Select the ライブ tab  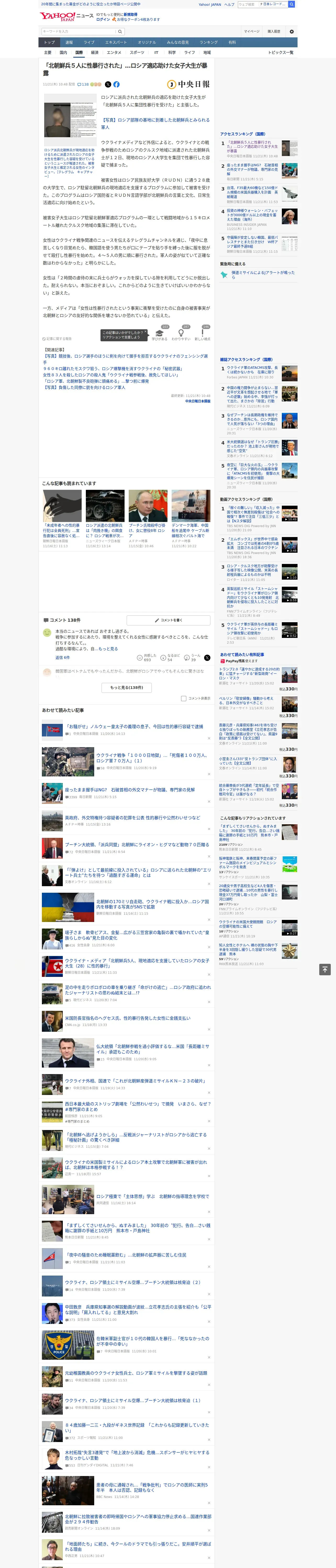click(x=89, y=43)
